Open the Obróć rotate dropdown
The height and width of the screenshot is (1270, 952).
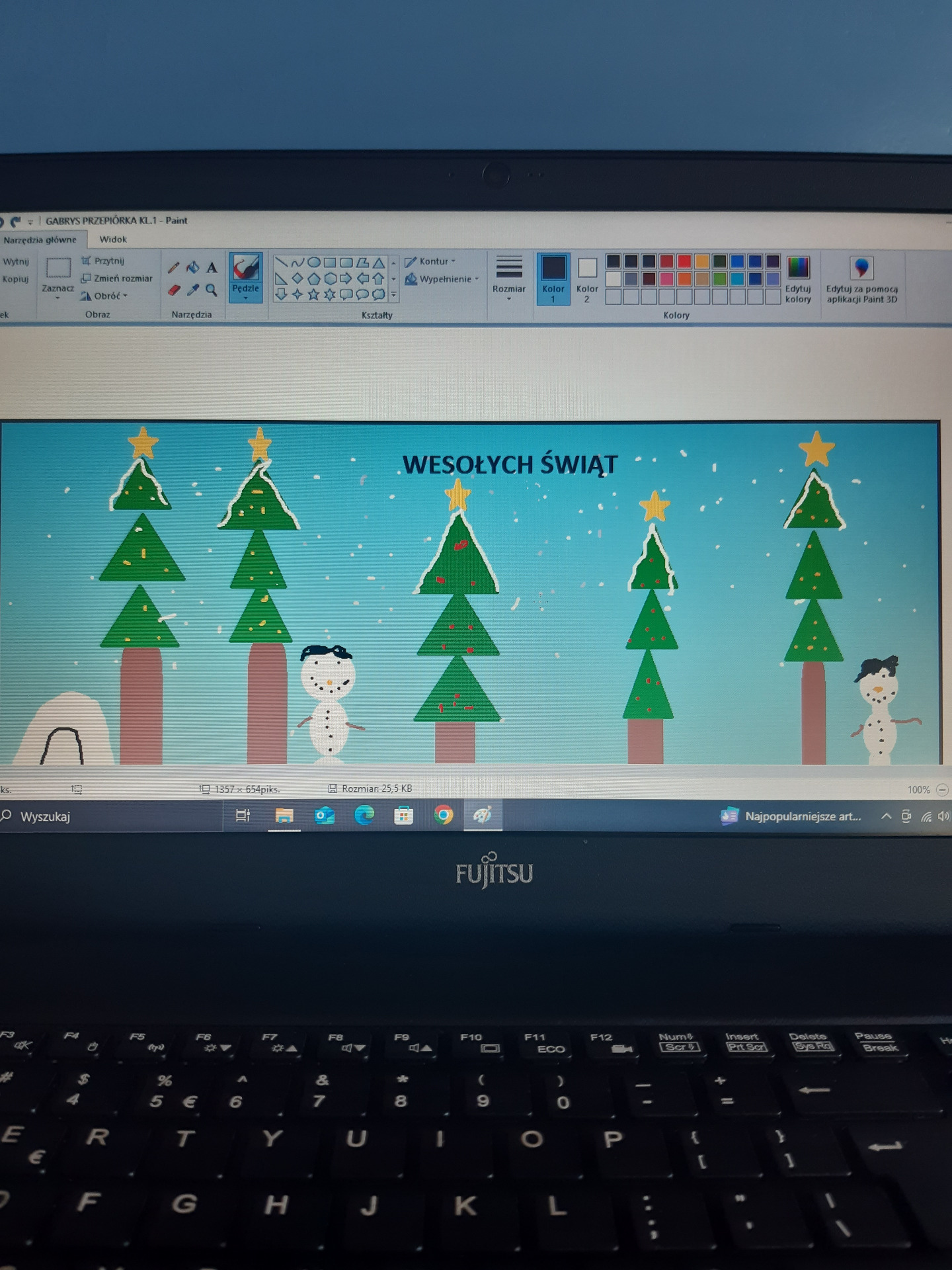[104, 296]
